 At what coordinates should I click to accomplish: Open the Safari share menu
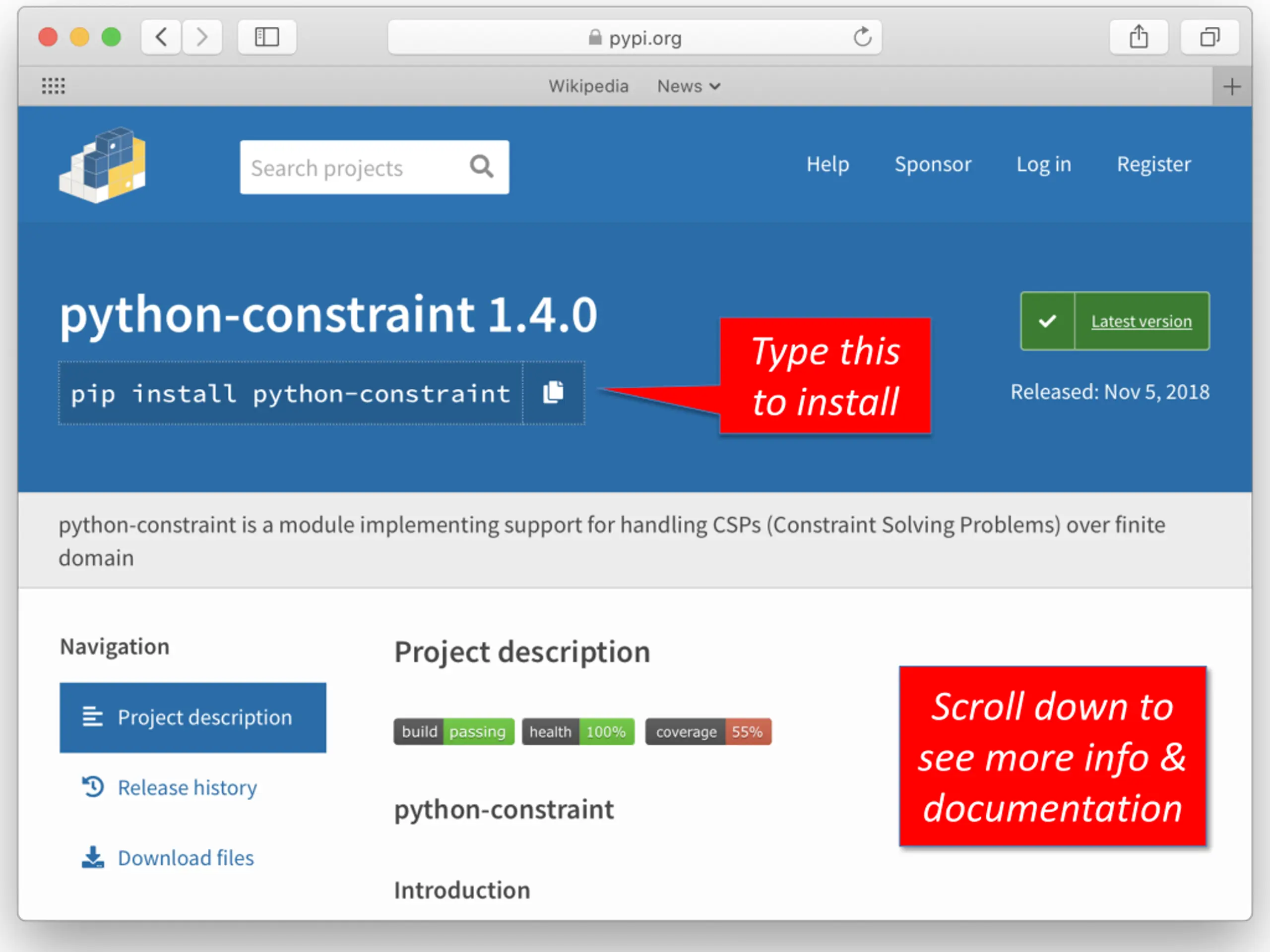point(1139,37)
